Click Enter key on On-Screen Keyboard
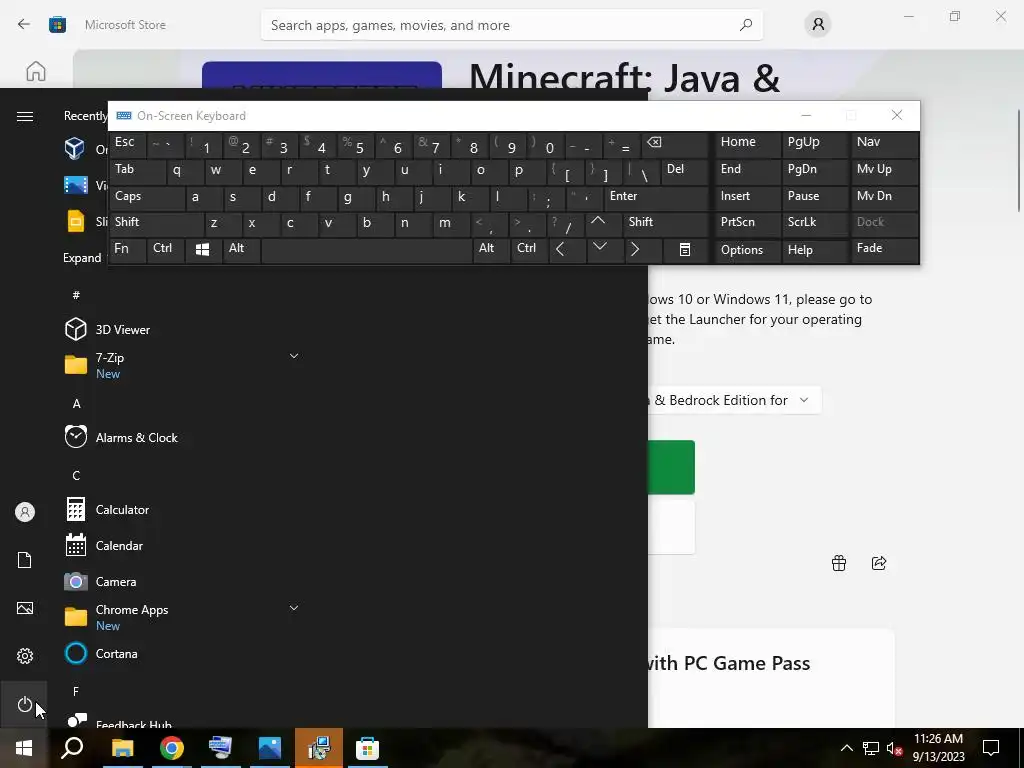This screenshot has height=768, width=1024. [656, 197]
